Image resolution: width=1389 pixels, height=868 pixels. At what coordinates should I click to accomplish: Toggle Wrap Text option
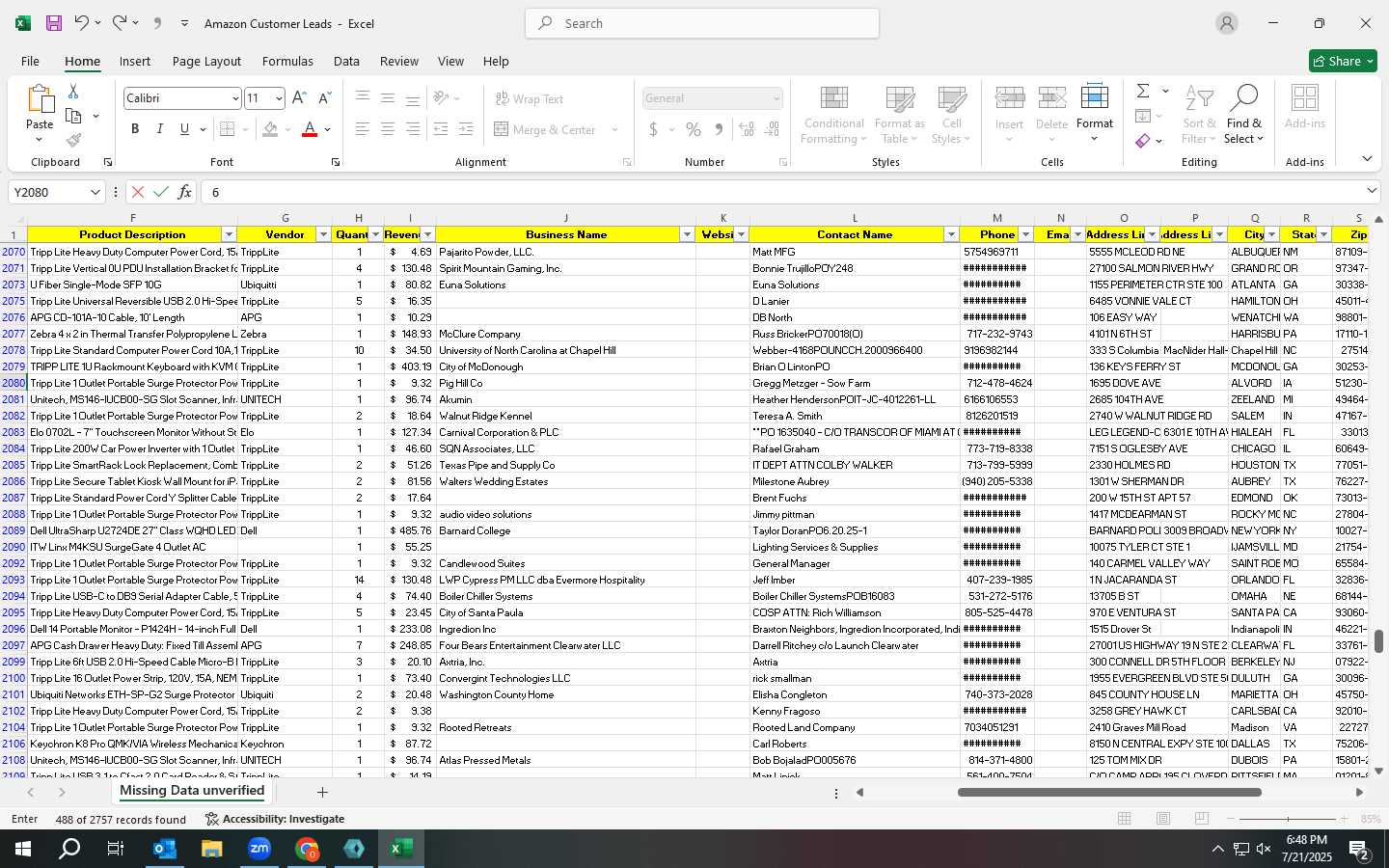pos(530,98)
